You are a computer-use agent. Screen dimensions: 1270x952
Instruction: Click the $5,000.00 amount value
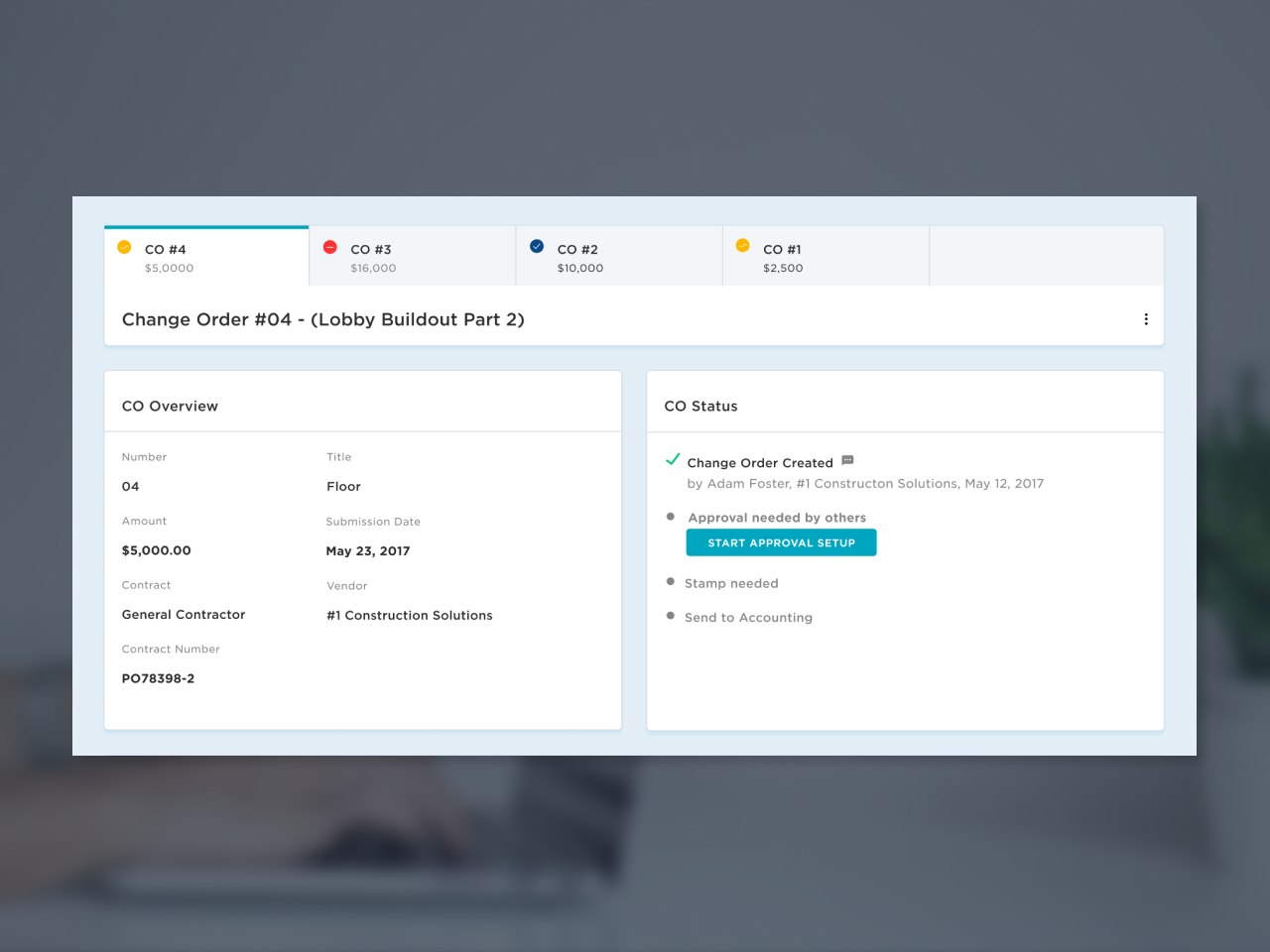[x=156, y=550]
